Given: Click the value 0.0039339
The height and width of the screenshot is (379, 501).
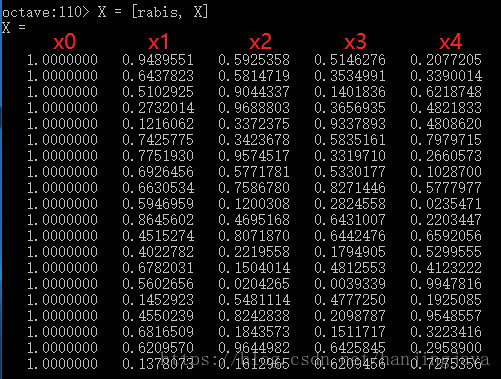Looking at the screenshot, I should 350,284.
